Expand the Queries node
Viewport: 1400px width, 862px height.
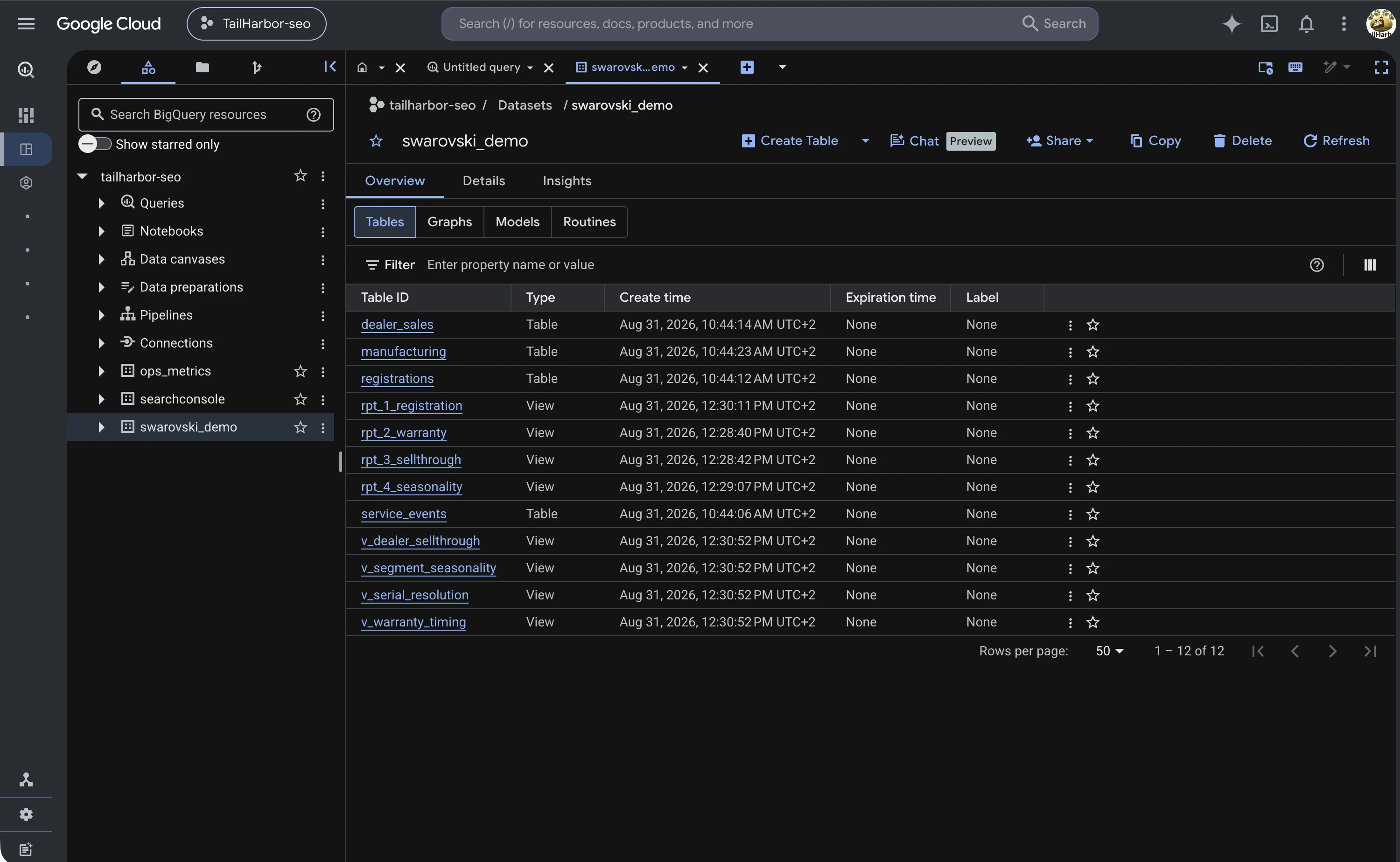click(x=101, y=203)
